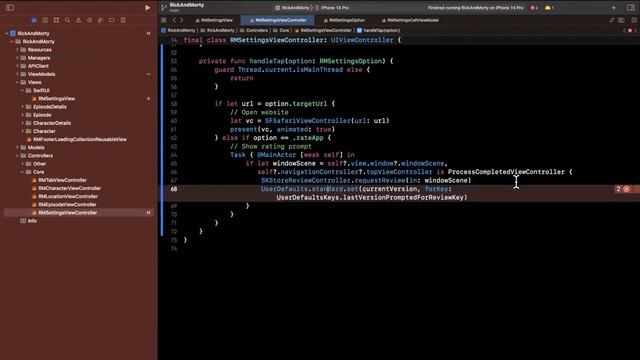Expand the CharacterDetails folder
Screen dimensions: 640x360
coord(22,123)
